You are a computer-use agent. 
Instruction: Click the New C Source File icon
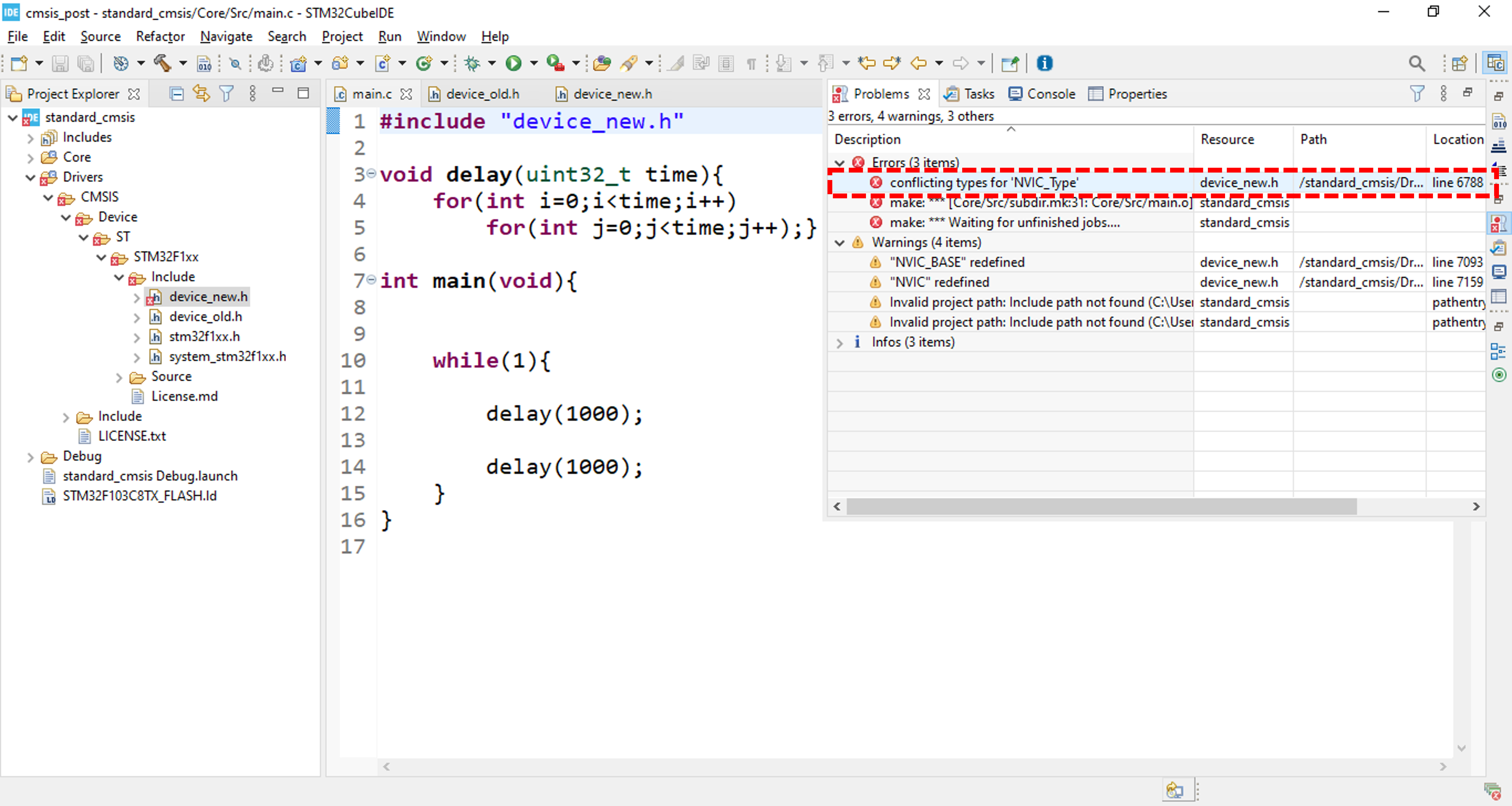pos(382,63)
